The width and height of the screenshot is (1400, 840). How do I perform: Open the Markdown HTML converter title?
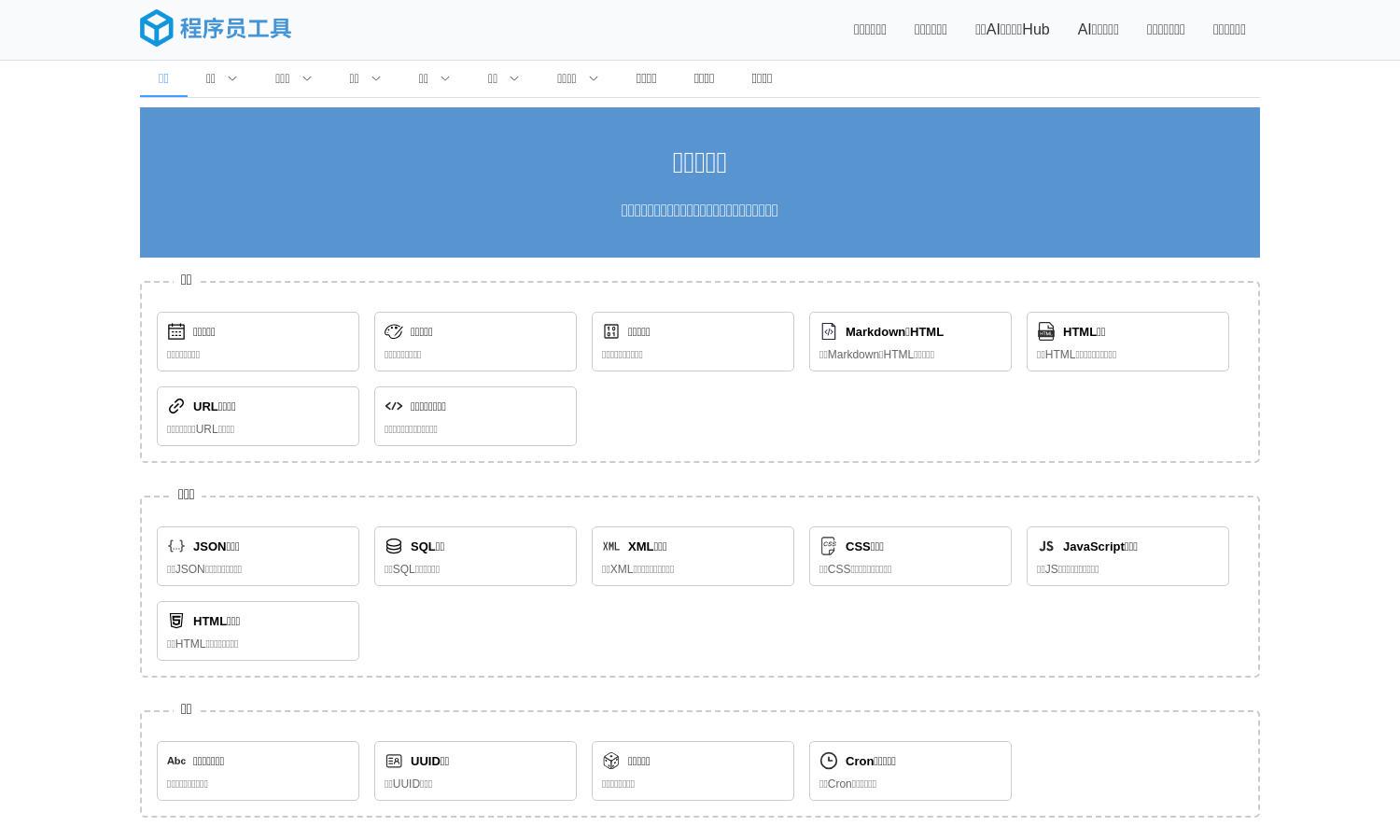point(894,331)
